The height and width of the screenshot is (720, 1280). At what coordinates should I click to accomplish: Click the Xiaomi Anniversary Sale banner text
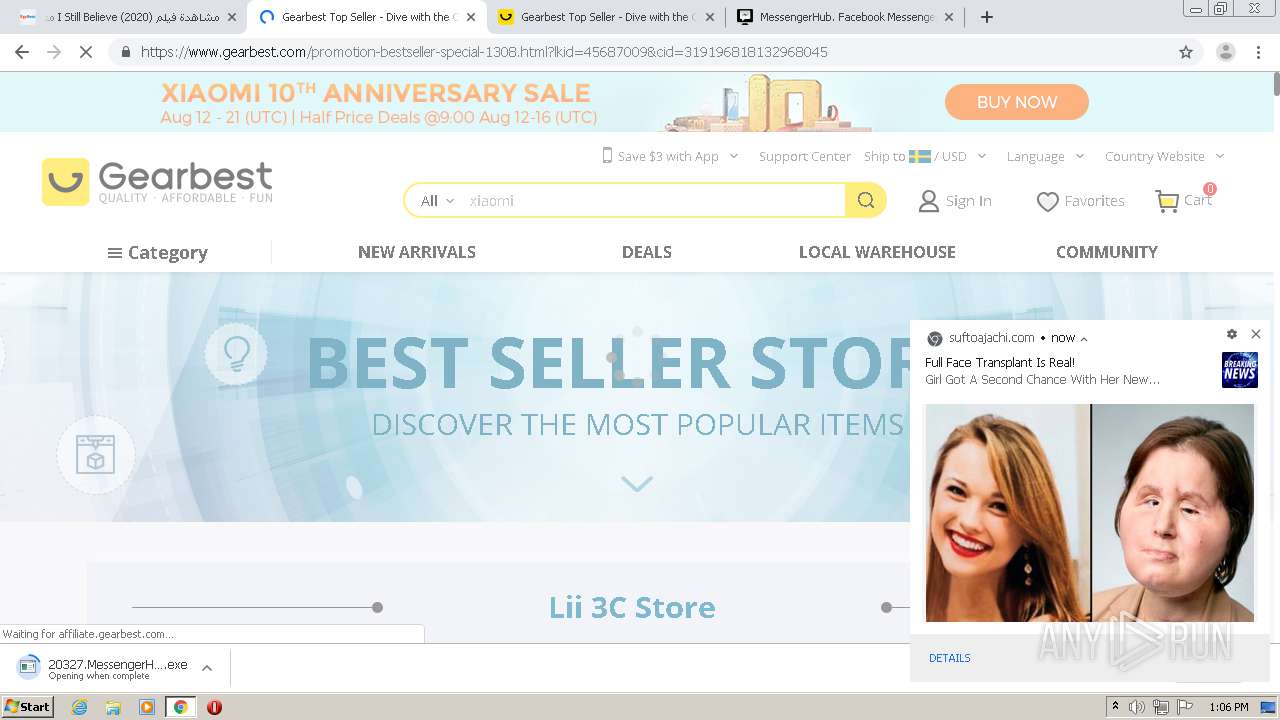pos(376,93)
